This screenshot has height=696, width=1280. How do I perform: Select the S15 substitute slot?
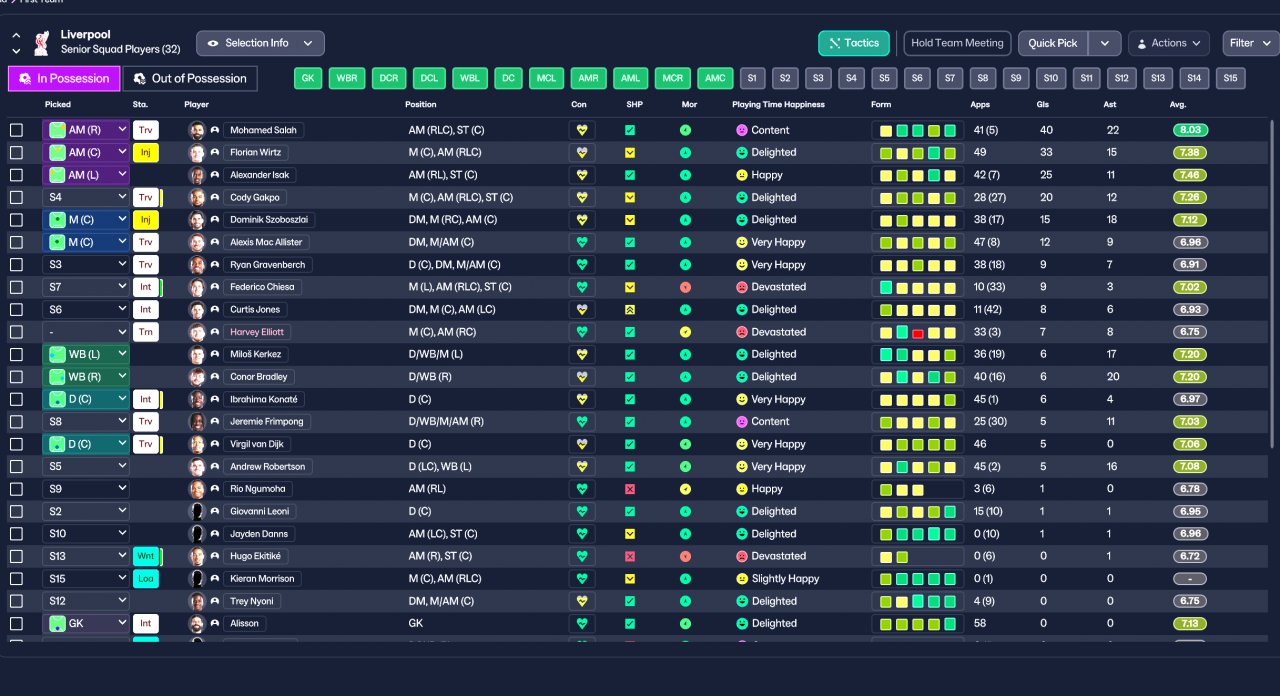(1230, 78)
